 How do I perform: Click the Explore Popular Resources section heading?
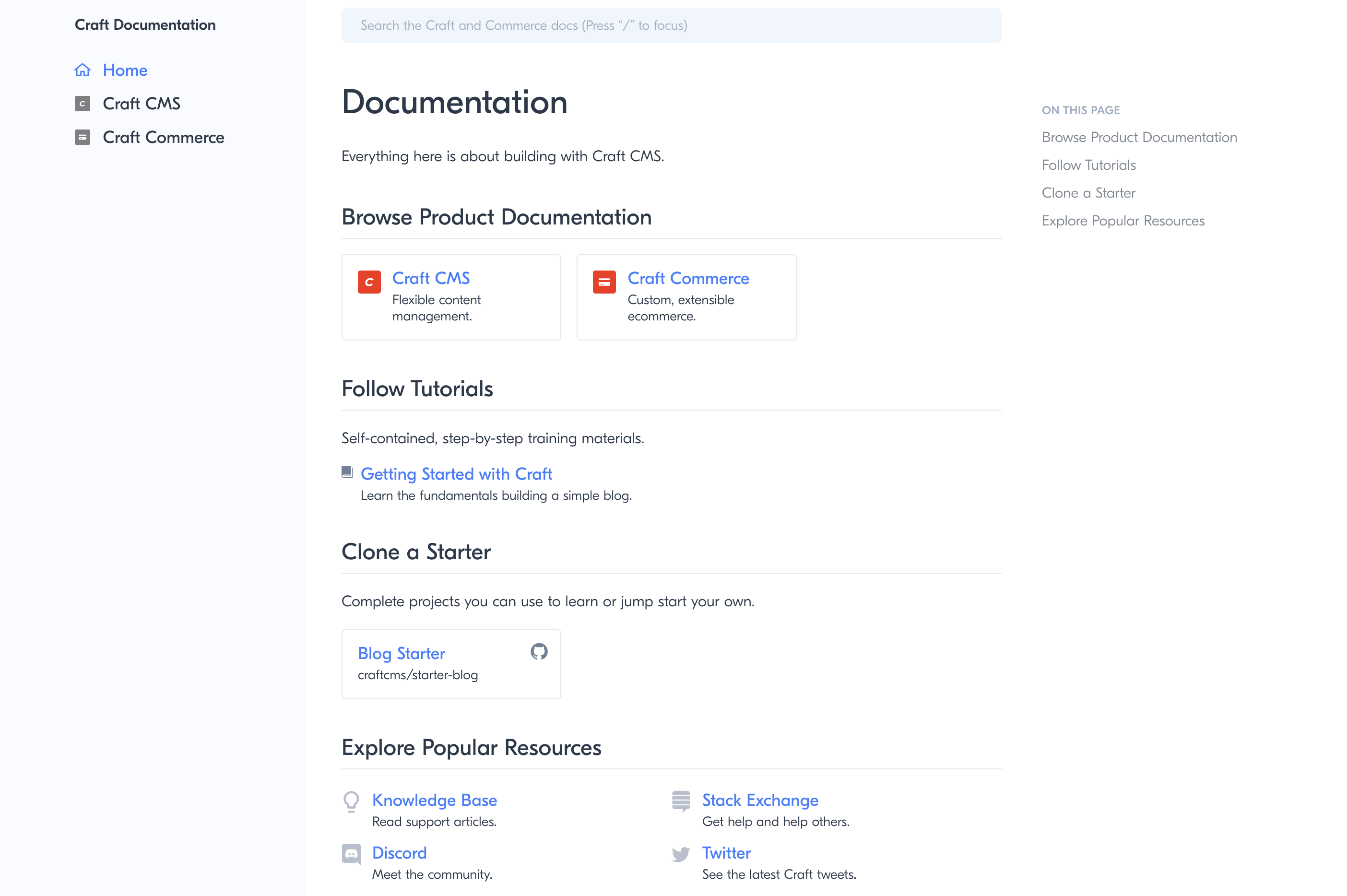point(472,747)
